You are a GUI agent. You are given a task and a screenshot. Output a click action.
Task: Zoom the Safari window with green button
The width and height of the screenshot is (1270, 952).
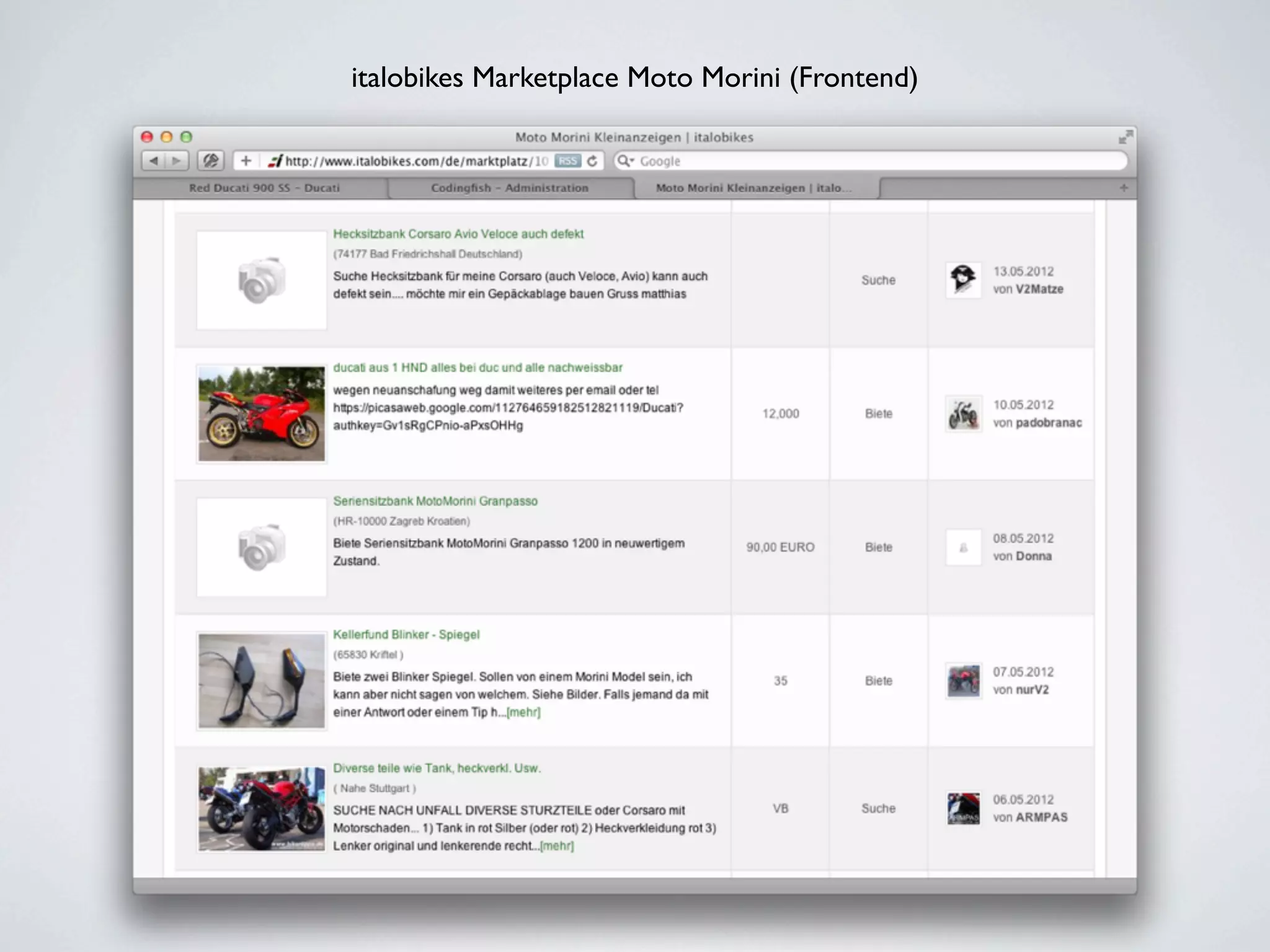point(186,137)
